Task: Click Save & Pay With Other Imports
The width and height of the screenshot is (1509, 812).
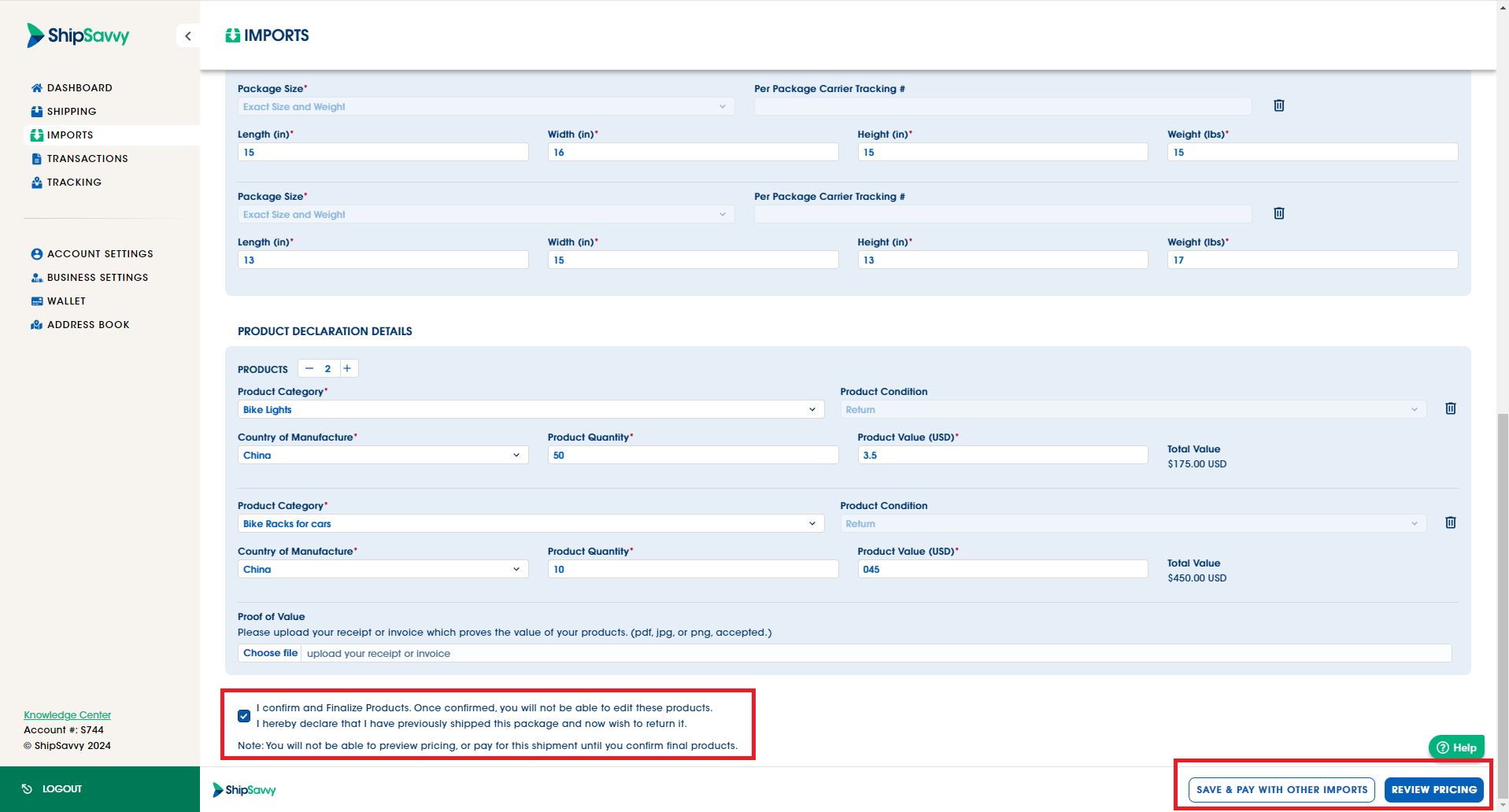Action: point(1282,790)
